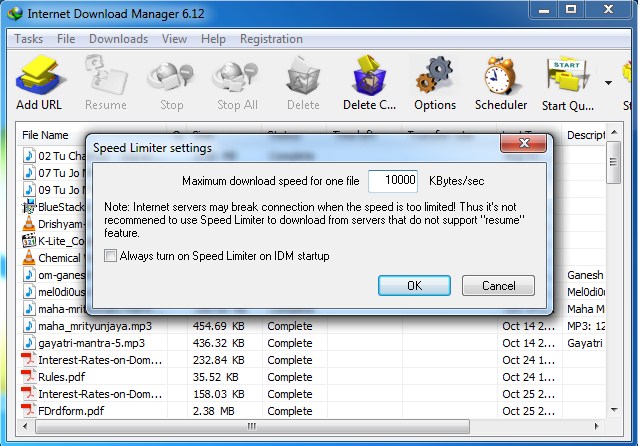Click the music icon of 07 Tu Jo file

(x=29, y=173)
